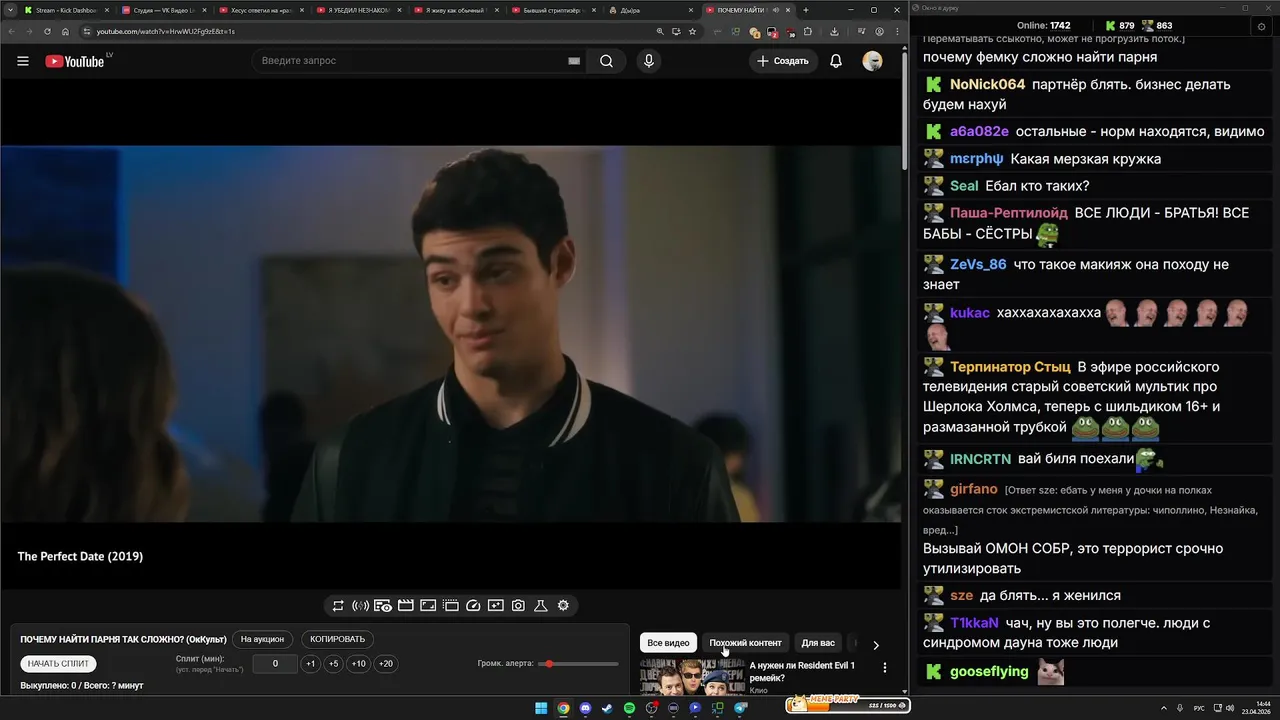Image resolution: width=1280 pixels, height=720 pixels.
Task: Click the НАЧАТЬ СПЛИТ button
Action: 58,663
